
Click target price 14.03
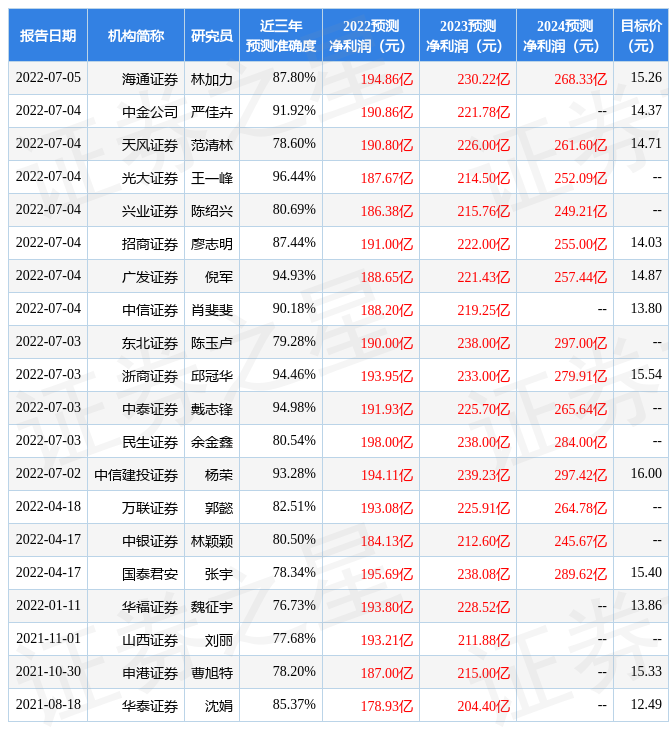click(x=646, y=242)
